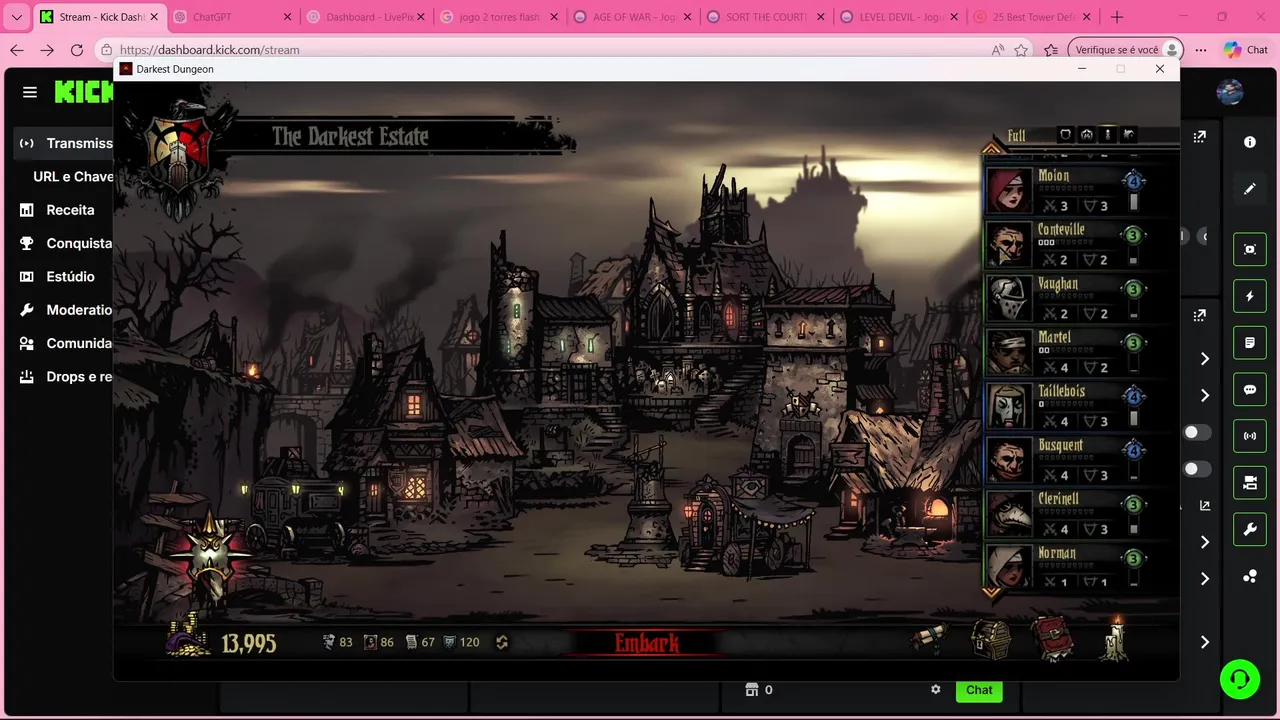The width and height of the screenshot is (1280, 720).
Task: Expand the first chevron row in the Kick panel
Action: click(1205, 359)
